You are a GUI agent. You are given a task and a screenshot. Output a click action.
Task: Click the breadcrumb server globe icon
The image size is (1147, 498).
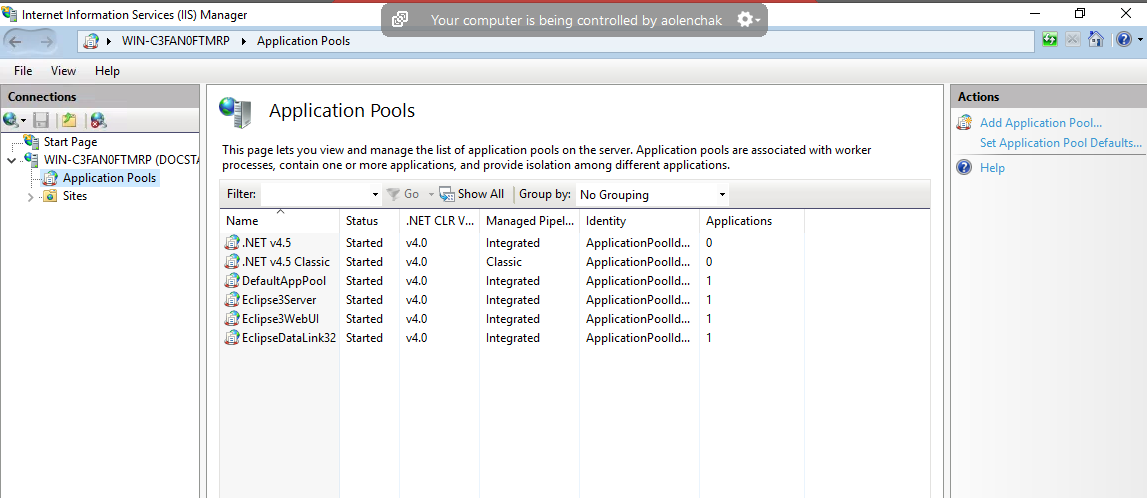(x=91, y=41)
